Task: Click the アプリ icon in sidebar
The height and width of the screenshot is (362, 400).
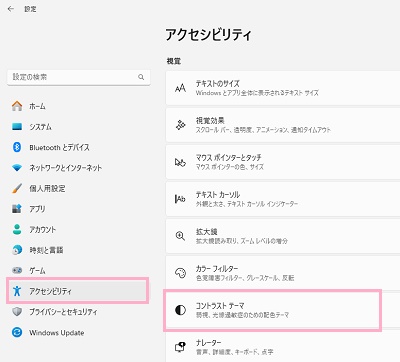Action: point(17,209)
